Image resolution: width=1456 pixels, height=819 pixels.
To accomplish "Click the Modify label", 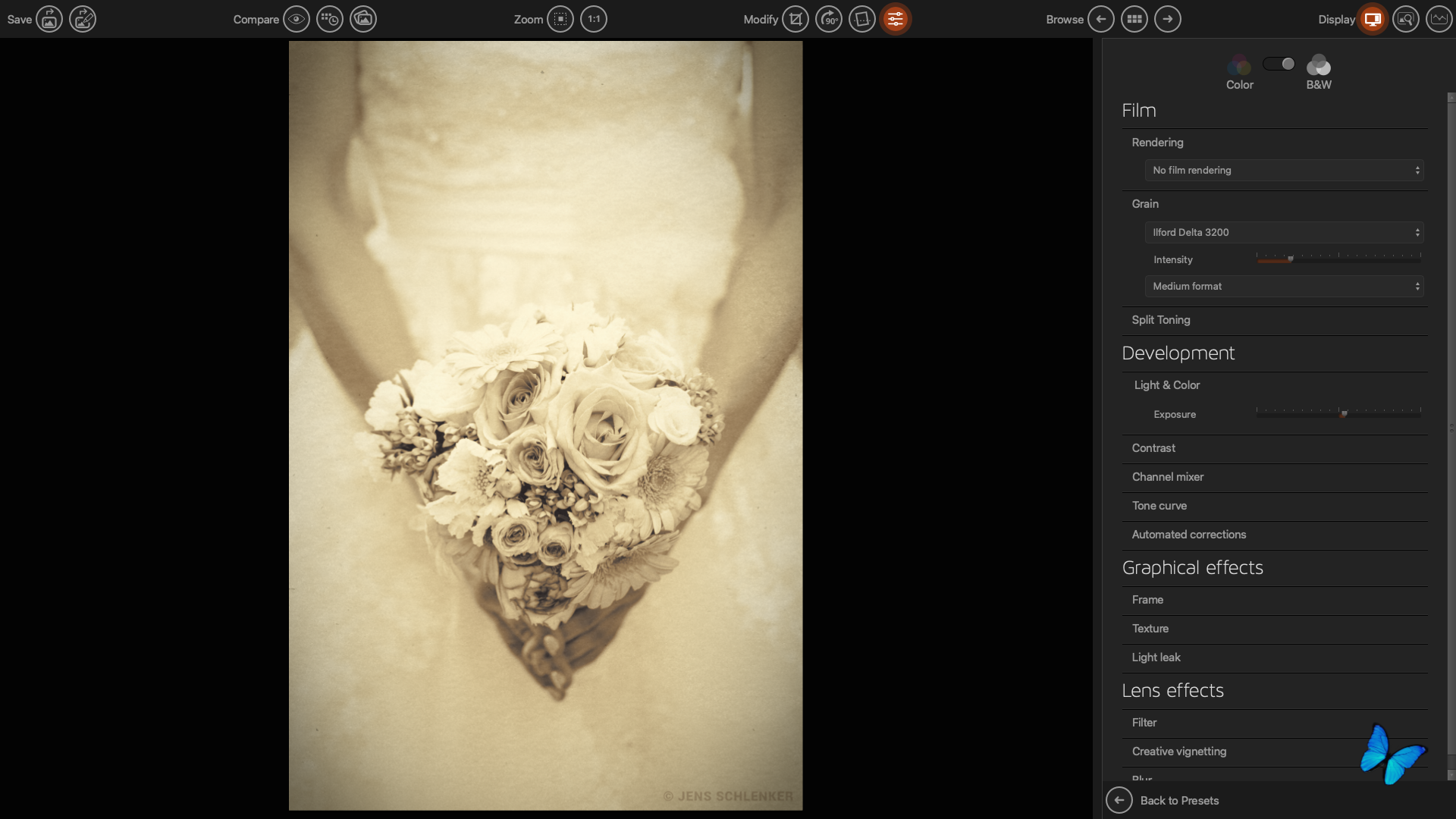I will 761,20.
